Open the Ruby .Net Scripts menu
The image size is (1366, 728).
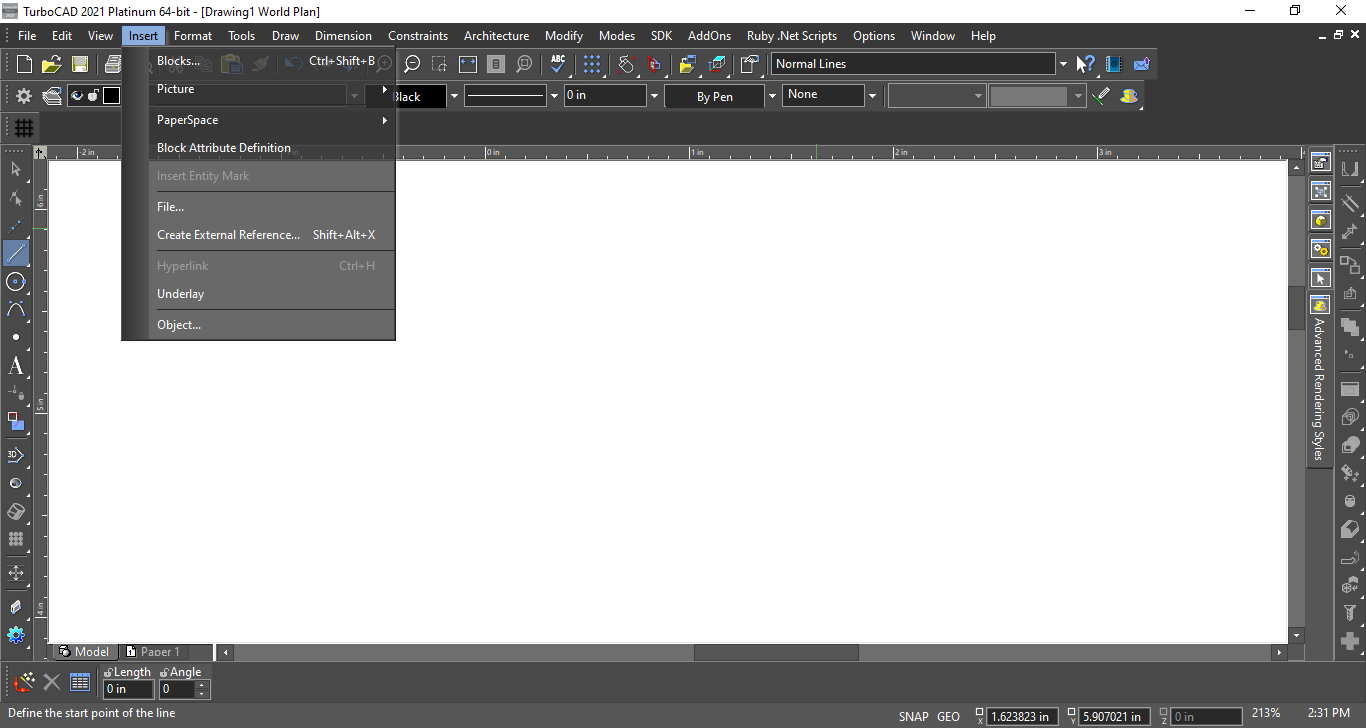pos(792,36)
